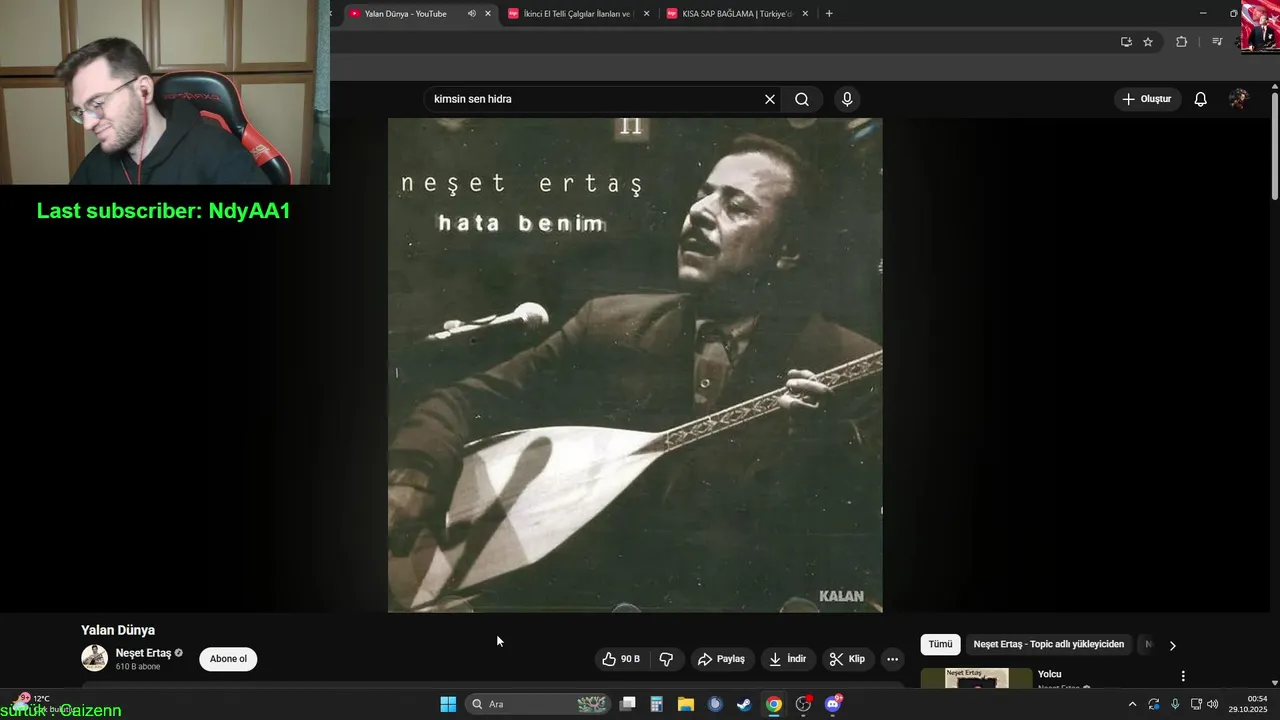Open Steam from the taskbar
The image size is (1280, 720).
tap(744, 704)
